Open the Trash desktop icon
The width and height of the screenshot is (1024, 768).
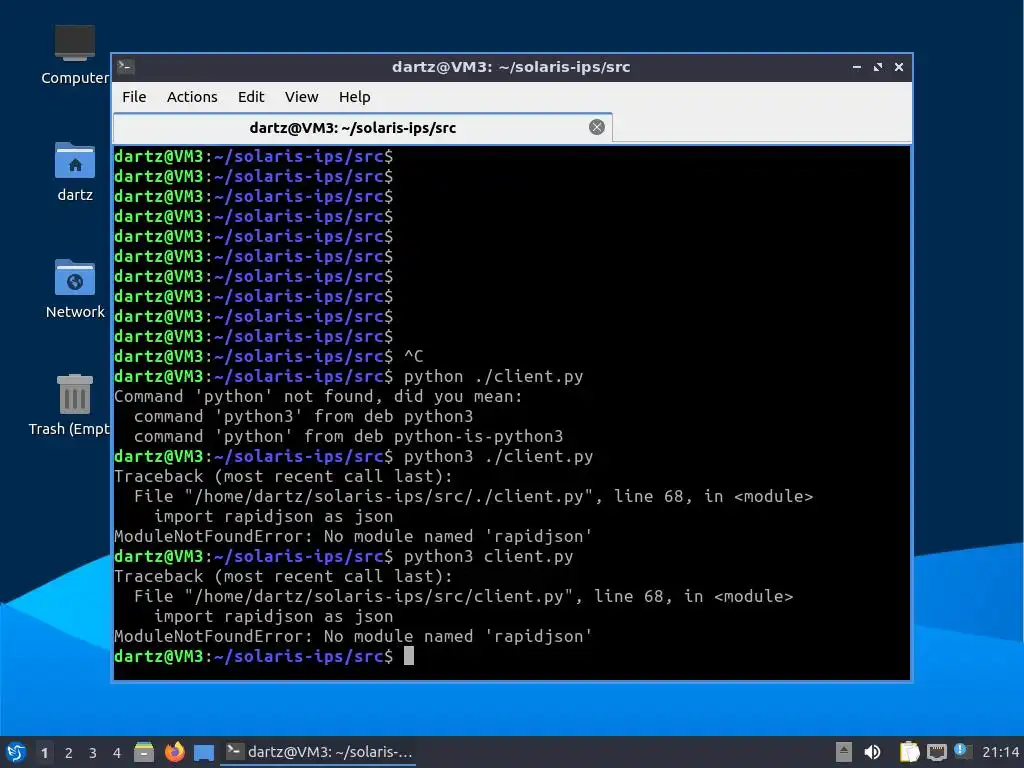click(70, 405)
